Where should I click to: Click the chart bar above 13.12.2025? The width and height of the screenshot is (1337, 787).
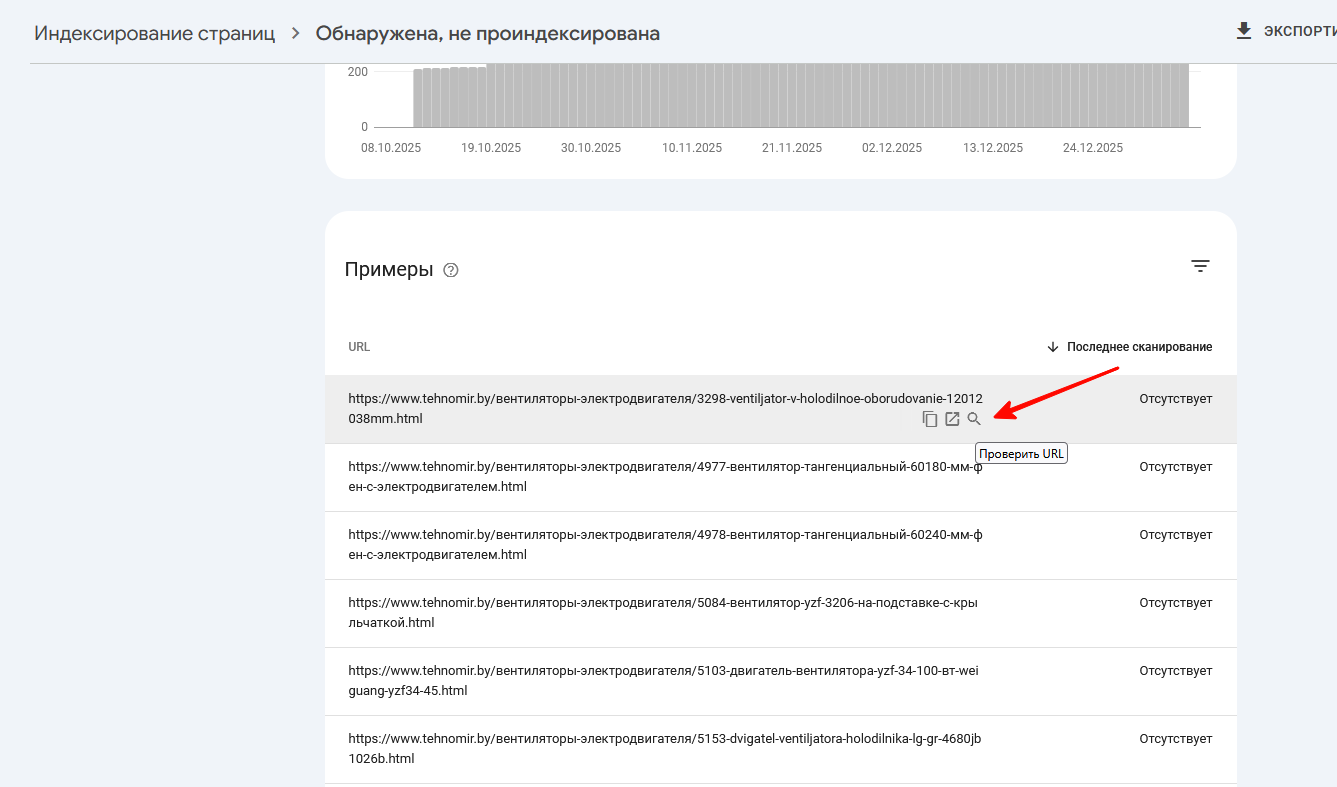click(993, 96)
